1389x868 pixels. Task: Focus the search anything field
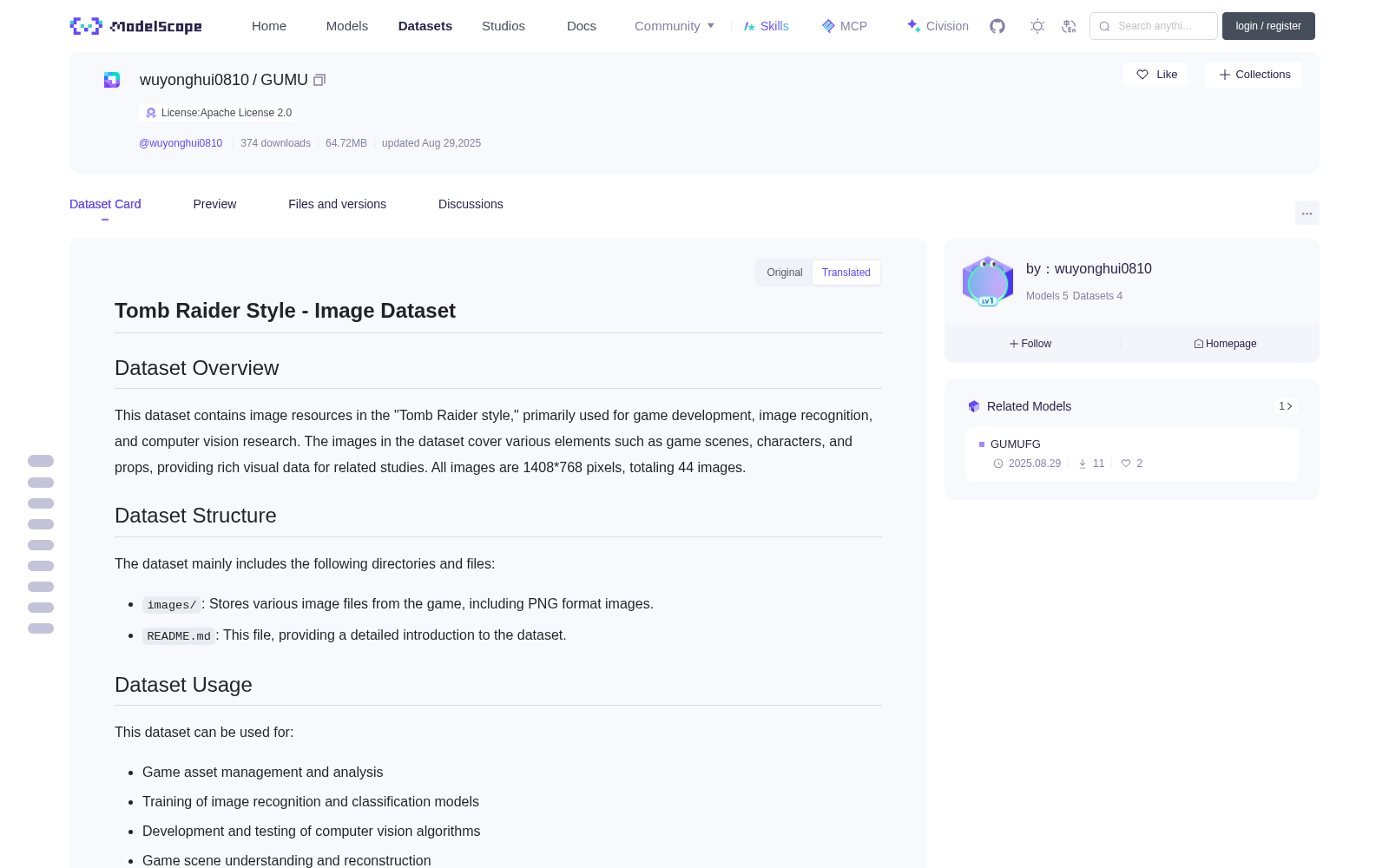click(1154, 26)
